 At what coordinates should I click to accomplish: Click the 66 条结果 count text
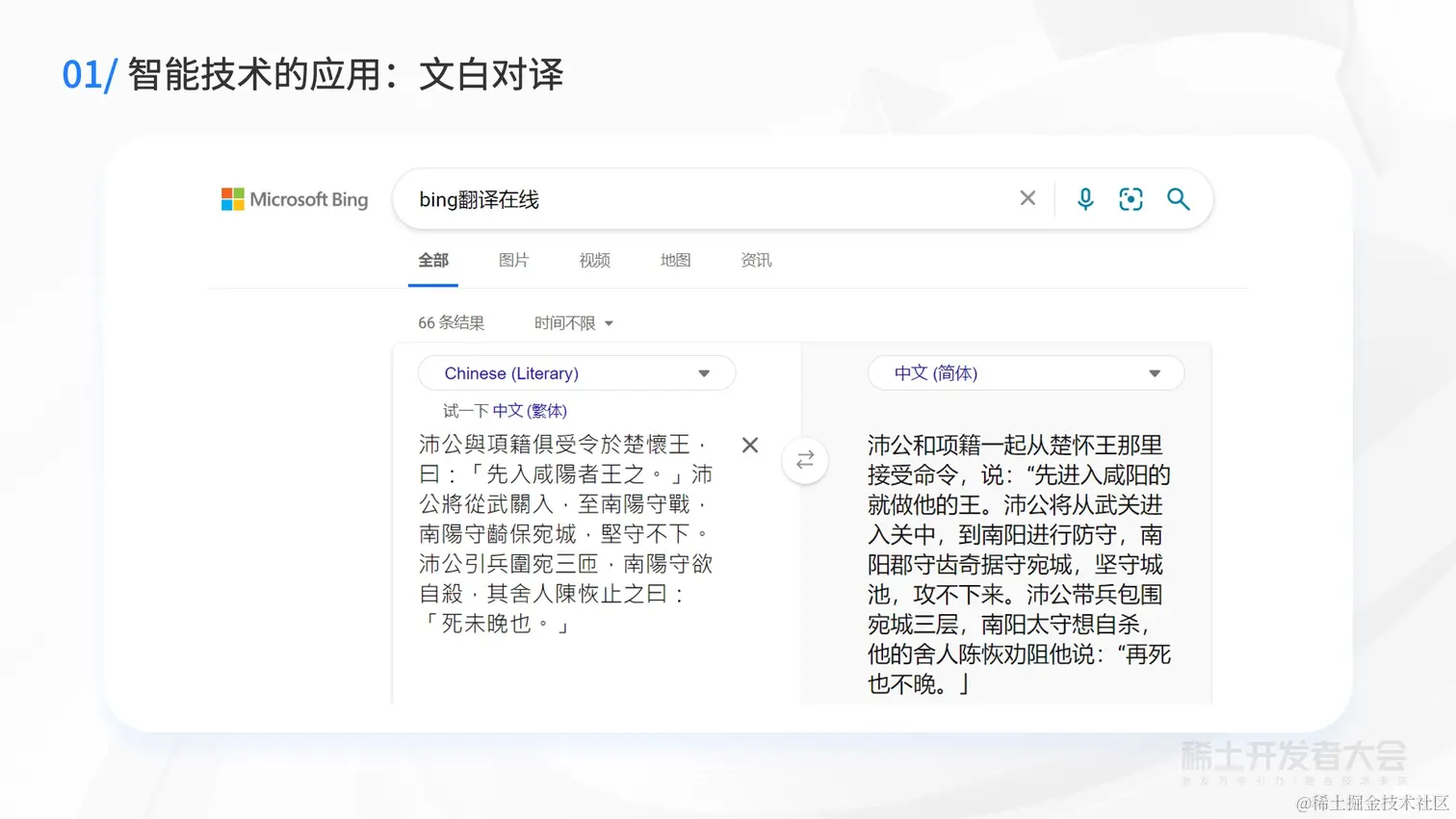[452, 323]
